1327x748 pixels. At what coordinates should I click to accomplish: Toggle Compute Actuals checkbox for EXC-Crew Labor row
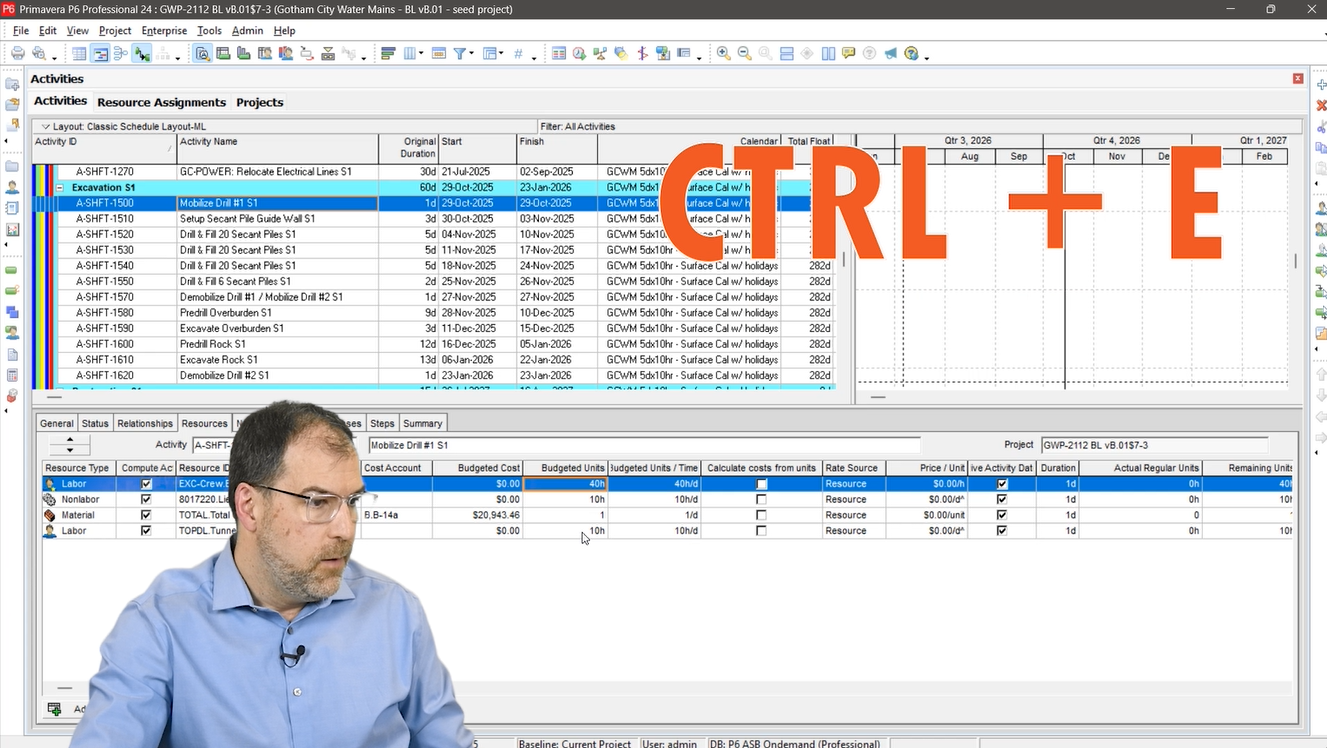146,484
